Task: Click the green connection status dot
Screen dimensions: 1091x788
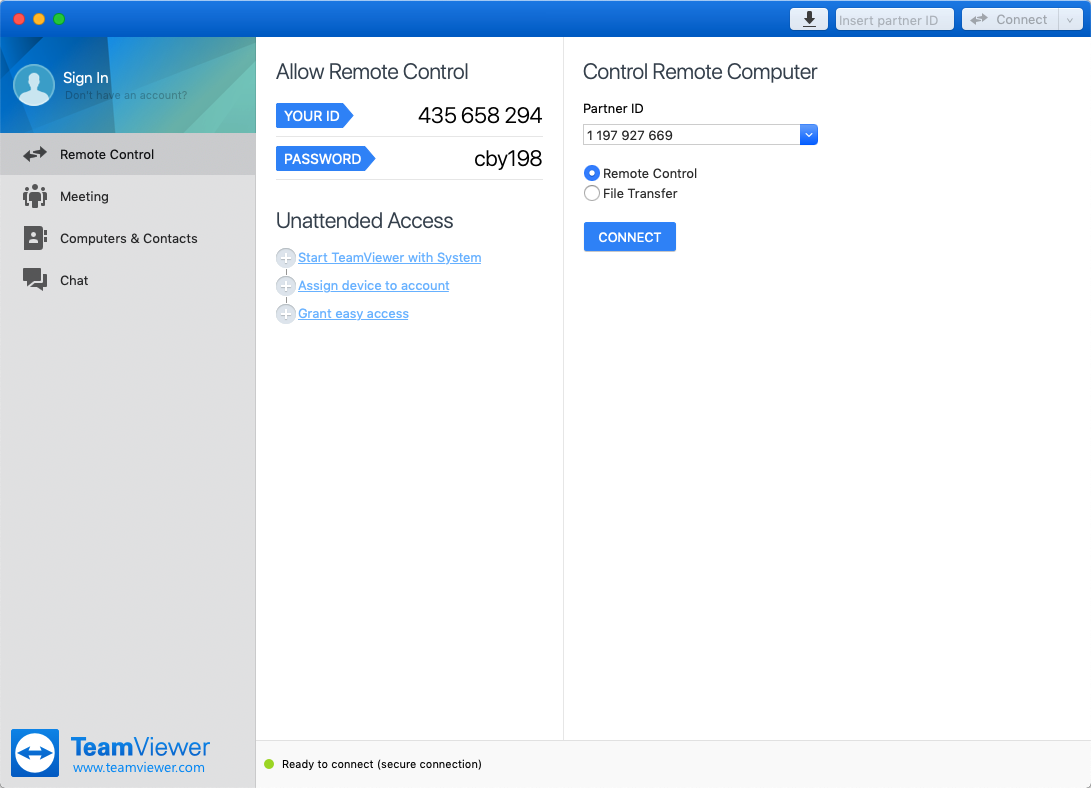Action: (x=269, y=764)
